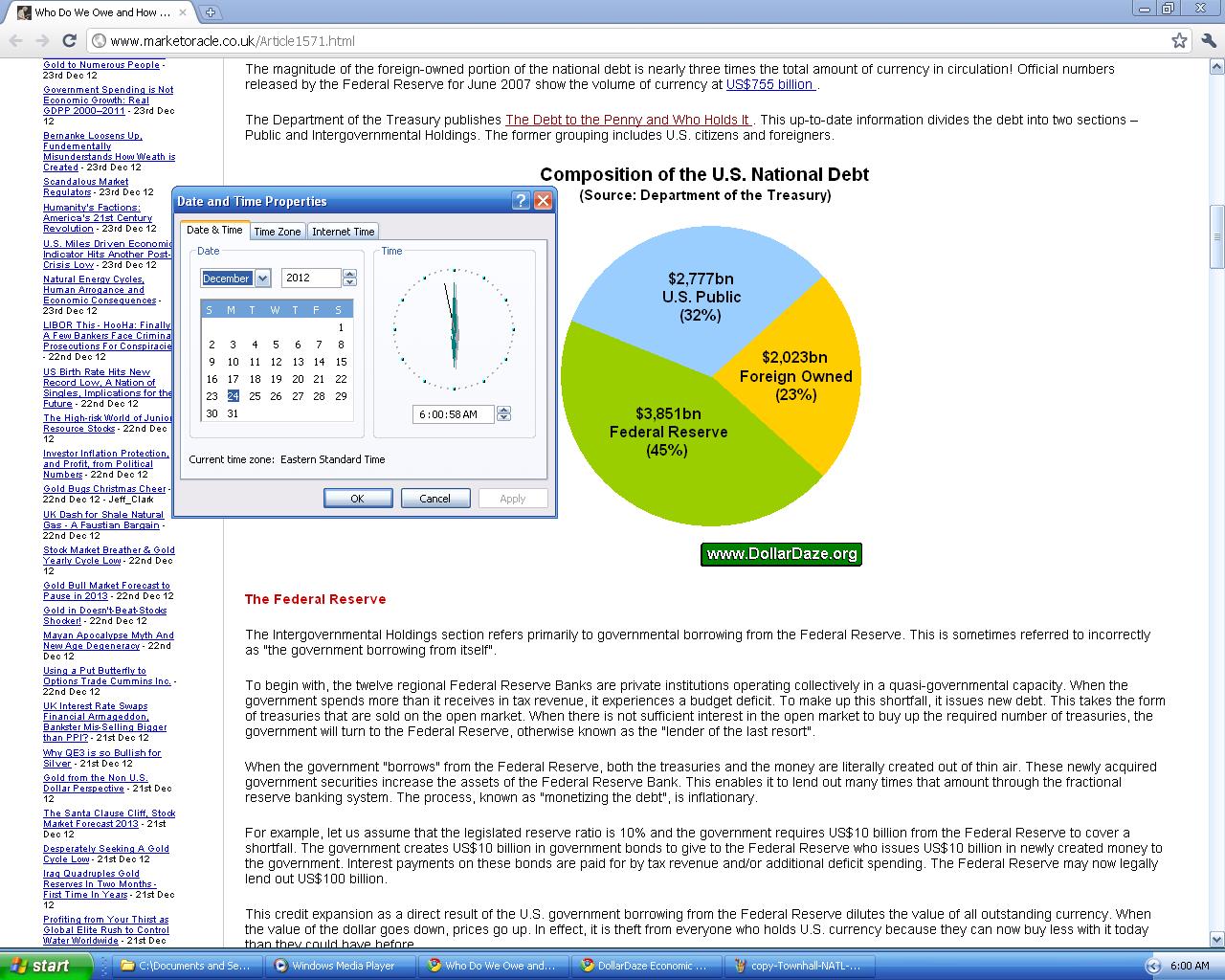Click Cancel in Date and Time Properties
The height and width of the screenshot is (980, 1225).
(x=434, y=499)
